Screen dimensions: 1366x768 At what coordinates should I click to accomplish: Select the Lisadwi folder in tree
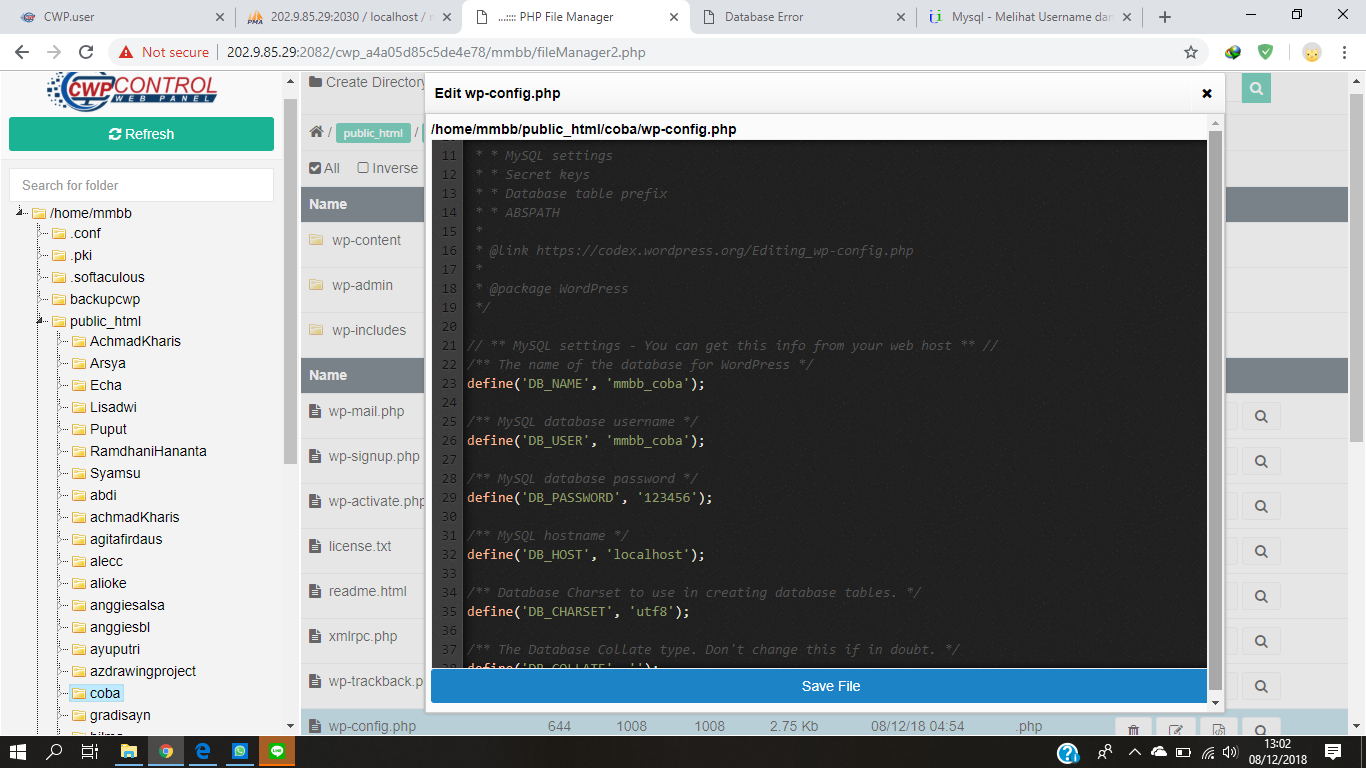click(x=113, y=407)
